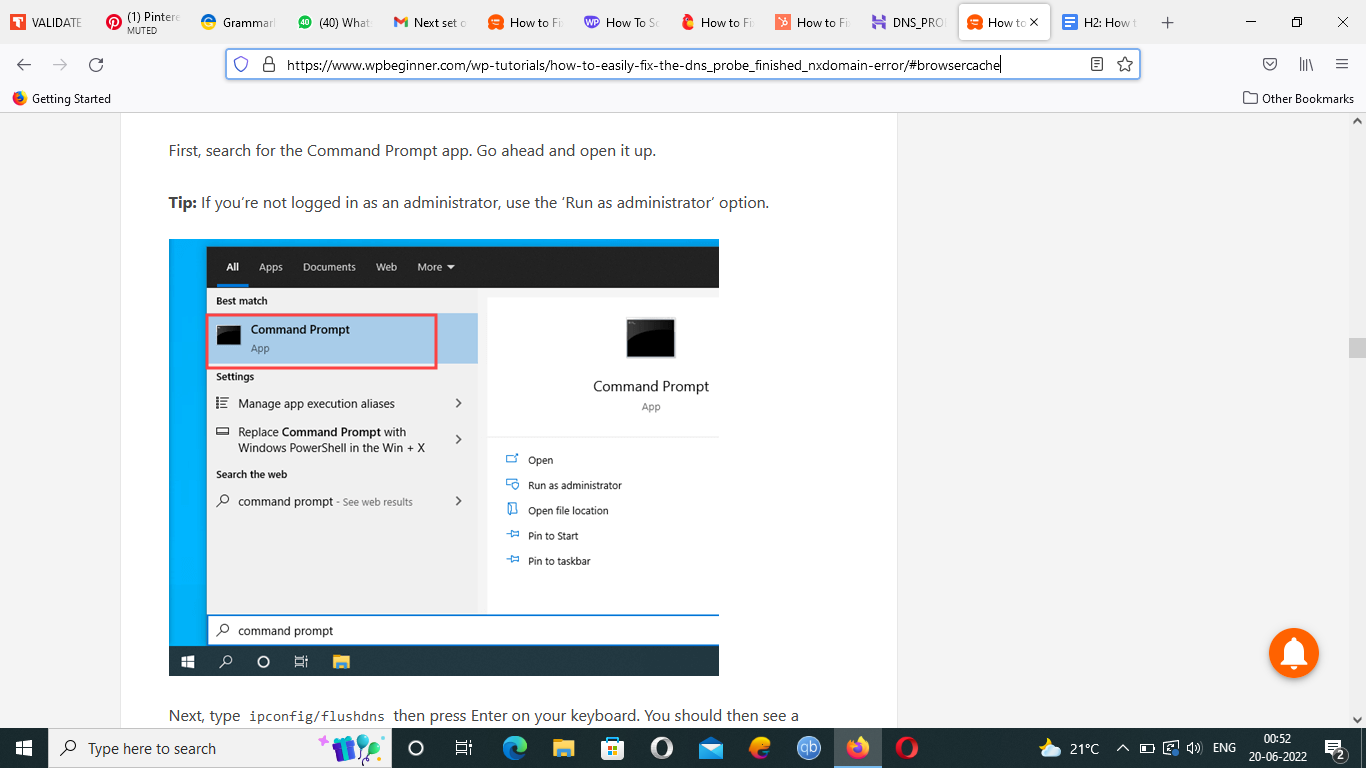Save the page to Pocket
1366x768 pixels.
[1270, 64]
